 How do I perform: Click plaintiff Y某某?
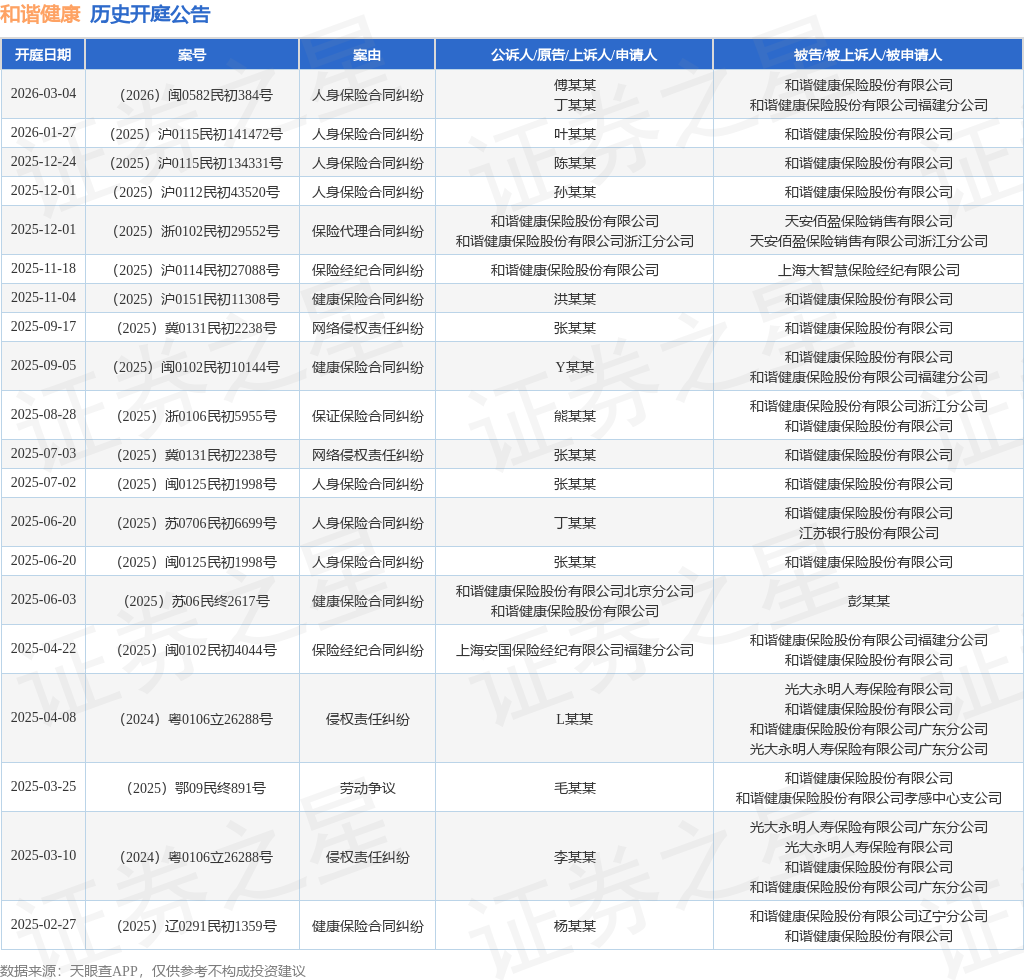point(574,368)
